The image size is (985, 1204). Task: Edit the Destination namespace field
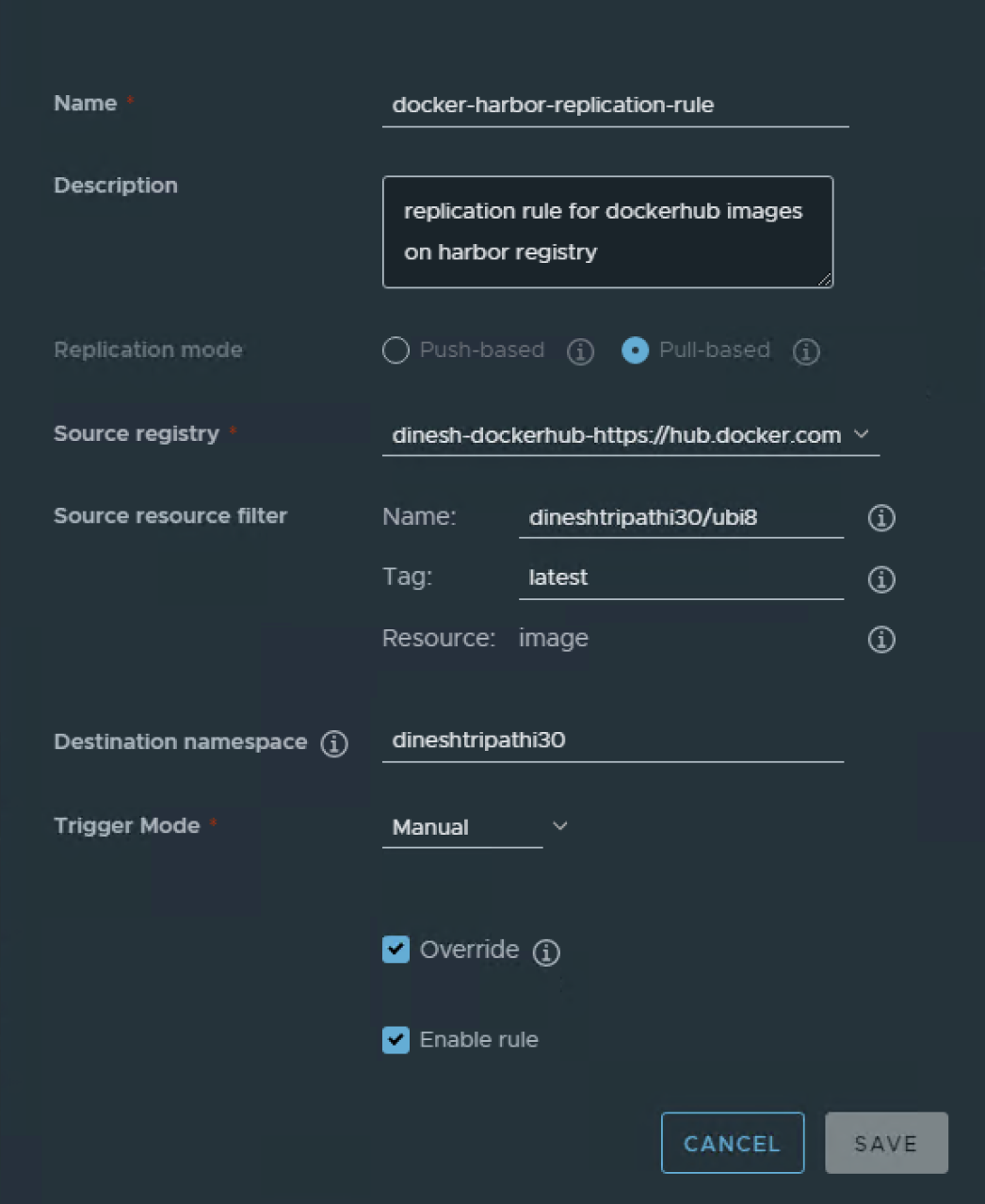pos(612,740)
